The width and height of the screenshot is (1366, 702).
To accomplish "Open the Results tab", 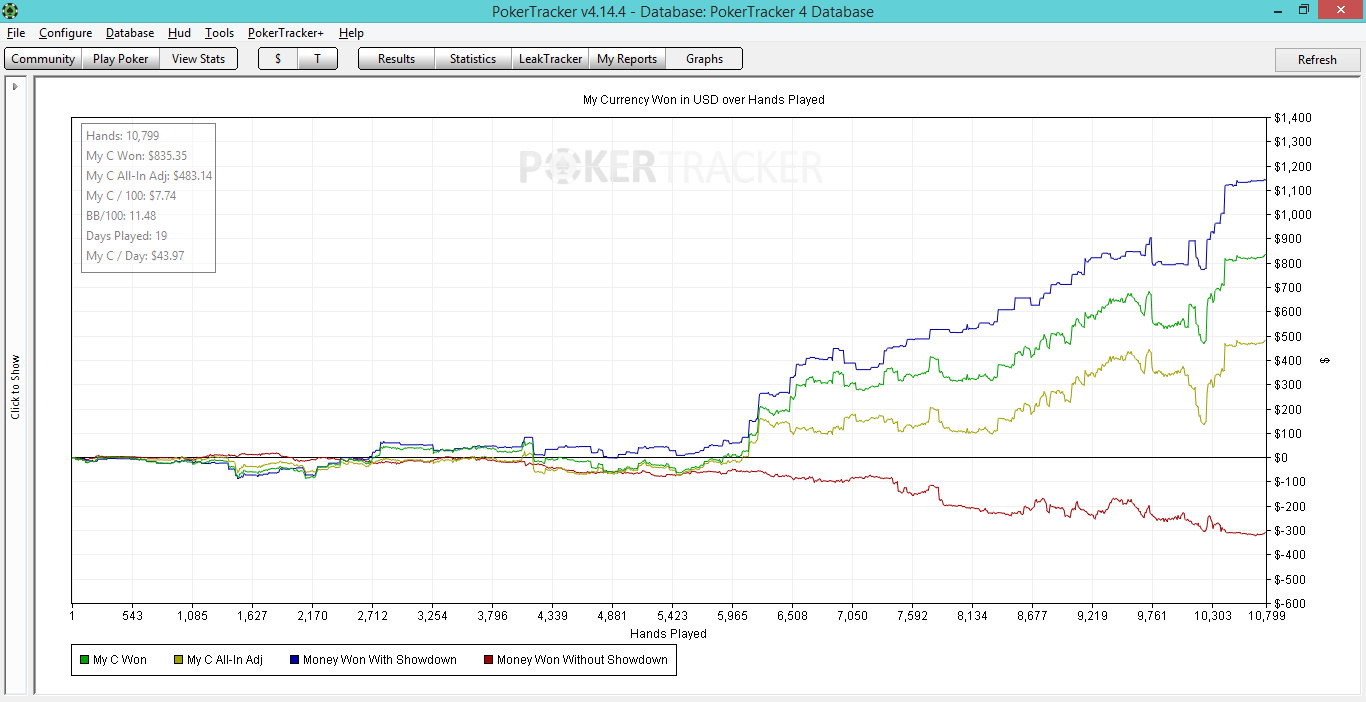I will (396, 59).
